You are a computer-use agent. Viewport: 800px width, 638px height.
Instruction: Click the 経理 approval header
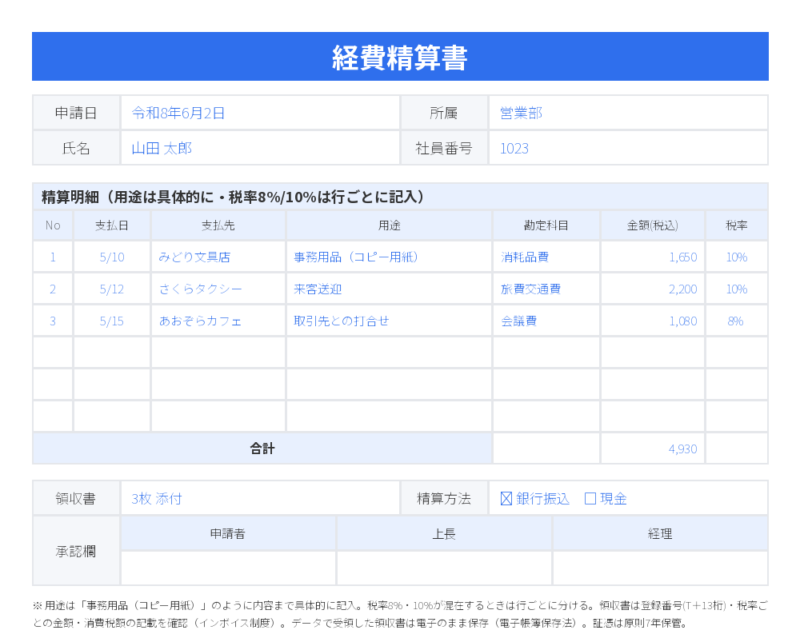click(x=660, y=534)
